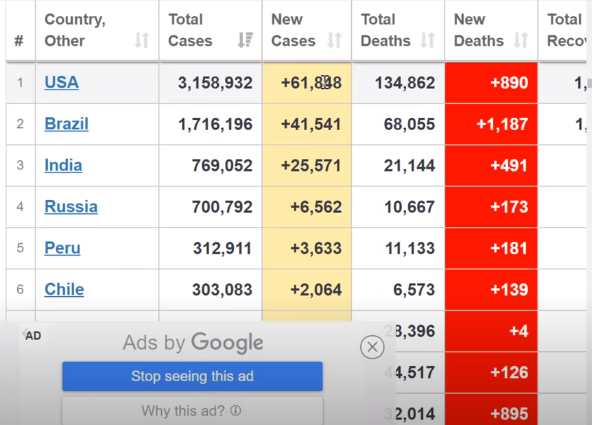Click the Total Recovered column header

[x=562, y=30]
